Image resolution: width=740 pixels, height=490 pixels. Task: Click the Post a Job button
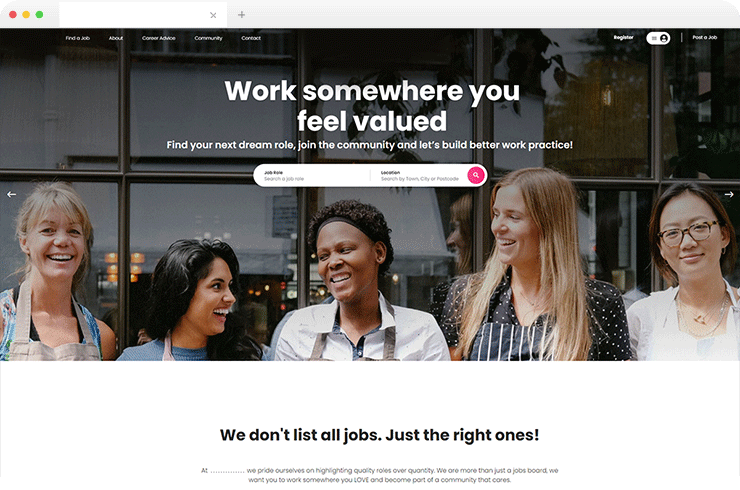coord(705,37)
